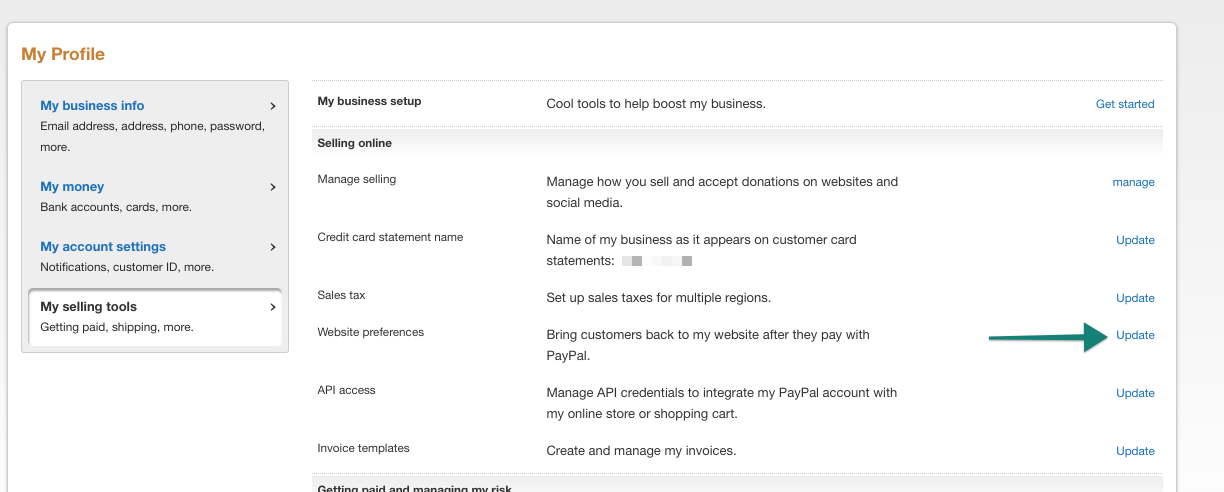Image resolution: width=1224 pixels, height=492 pixels.
Task: Click the 'API access' row label
Action: pos(346,390)
